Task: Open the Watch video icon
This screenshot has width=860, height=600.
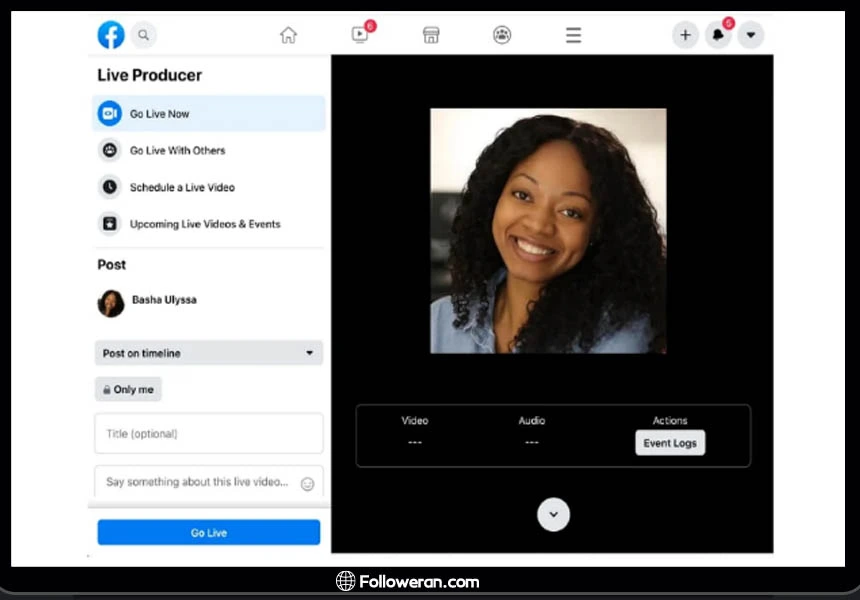Action: [x=360, y=35]
